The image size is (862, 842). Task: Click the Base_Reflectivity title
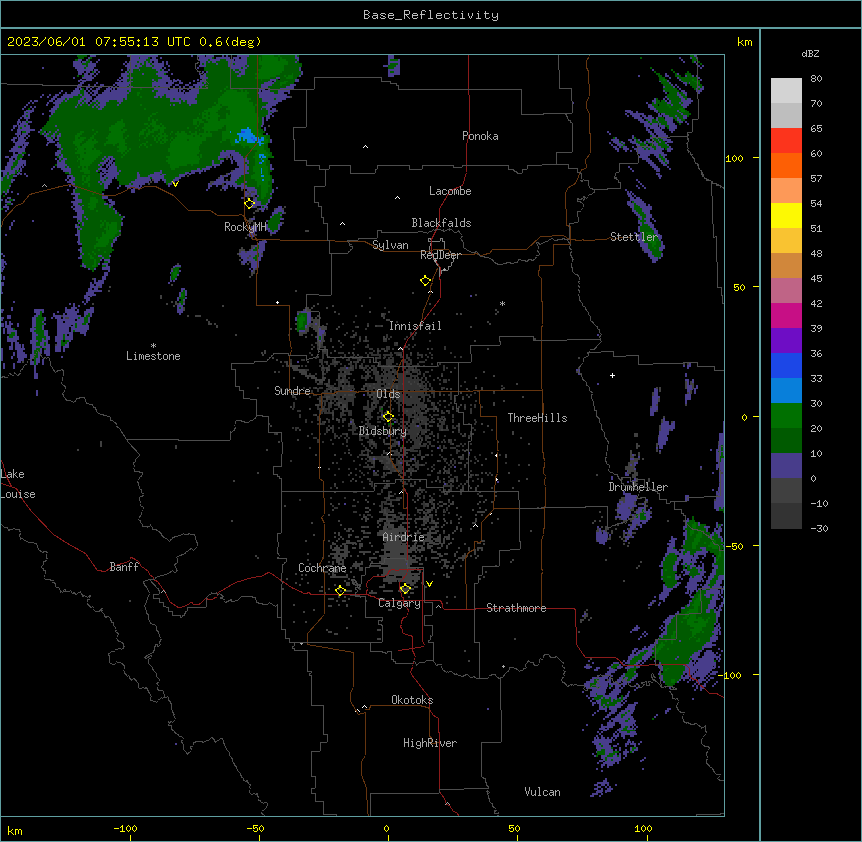(431, 15)
